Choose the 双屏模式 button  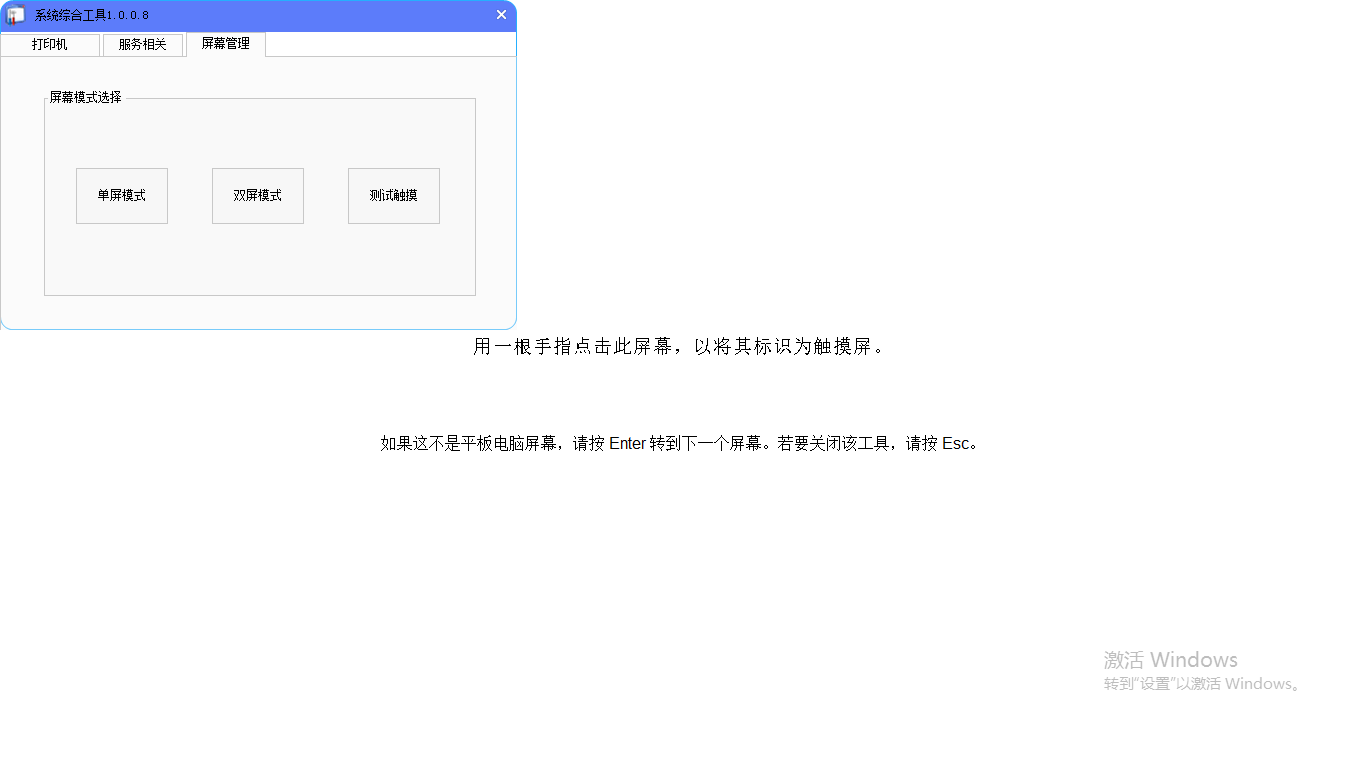[x=258, y=196]
